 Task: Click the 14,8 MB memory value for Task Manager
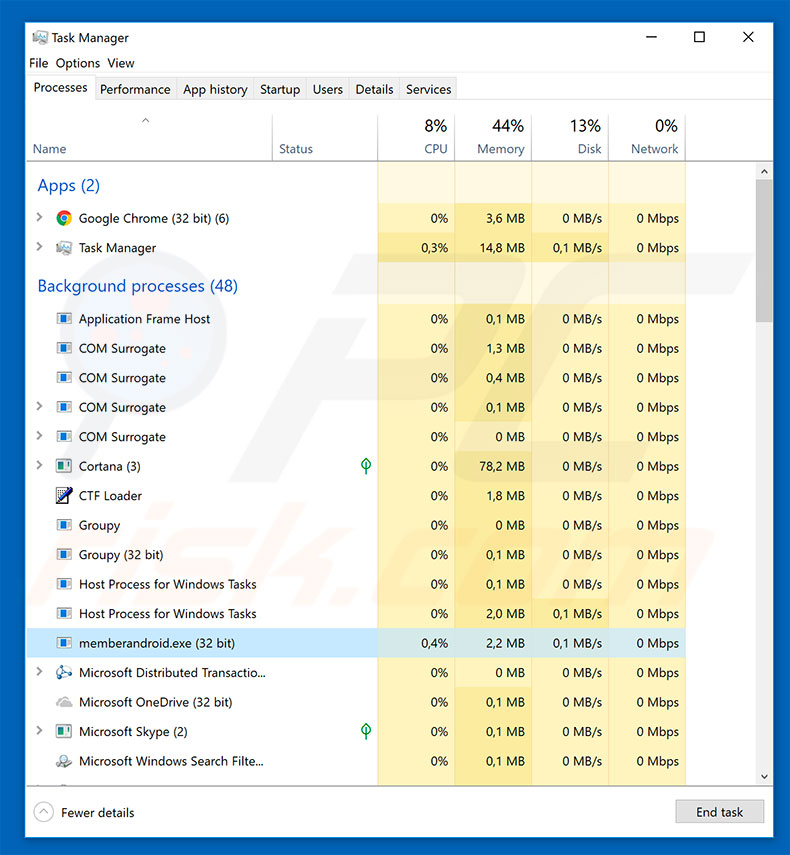[502, 248]
